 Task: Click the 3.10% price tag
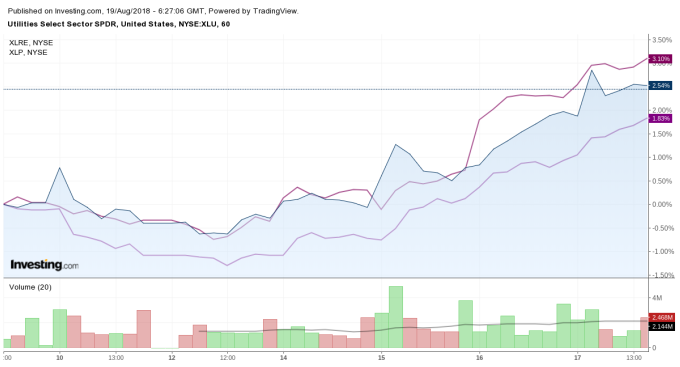pyautogui.click(x=660, y=59)
